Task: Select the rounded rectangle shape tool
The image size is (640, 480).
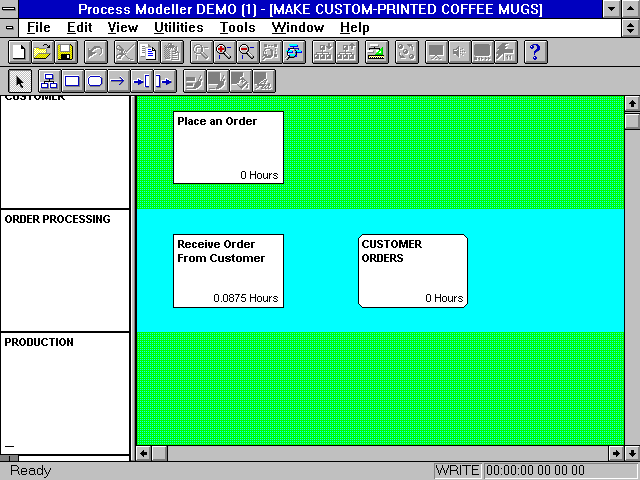Action: point(95,81)
